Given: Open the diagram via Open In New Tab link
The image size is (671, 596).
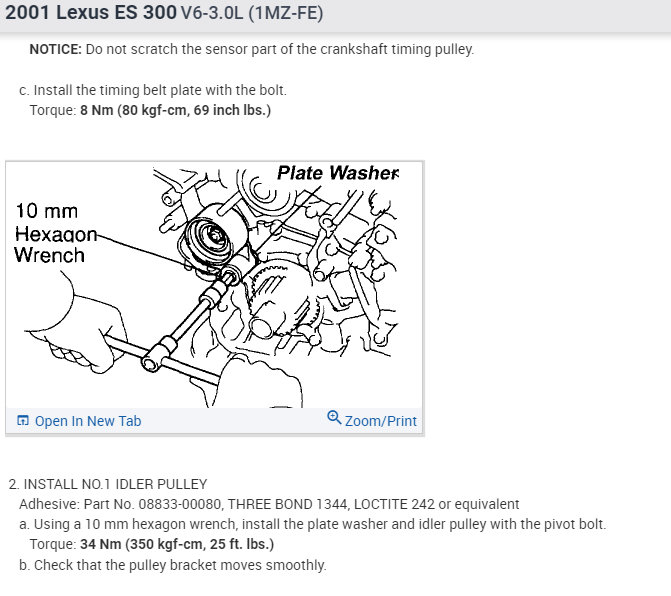Looking at the screenshot, I should (x=88, y=421).
